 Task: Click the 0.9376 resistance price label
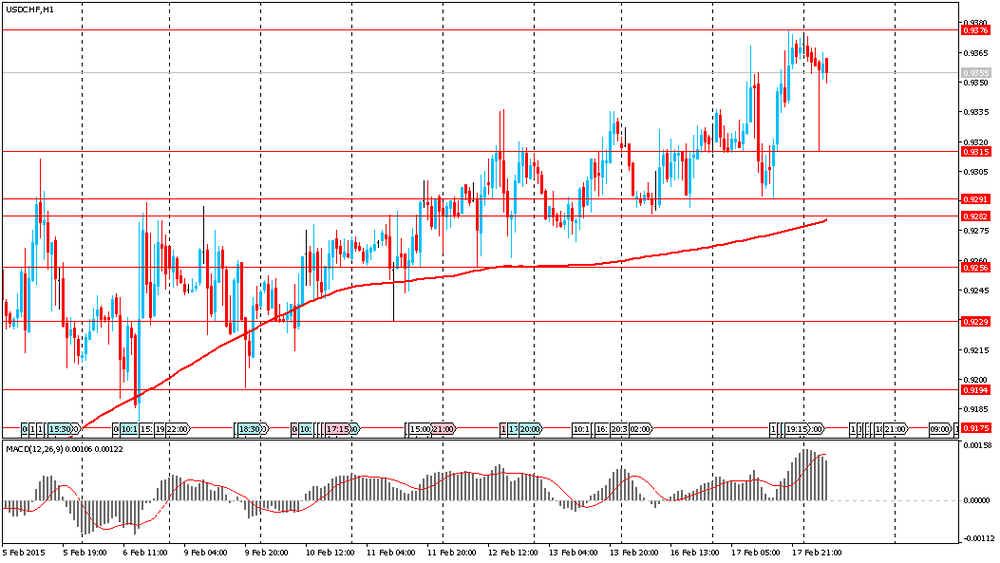pos(976,30)
